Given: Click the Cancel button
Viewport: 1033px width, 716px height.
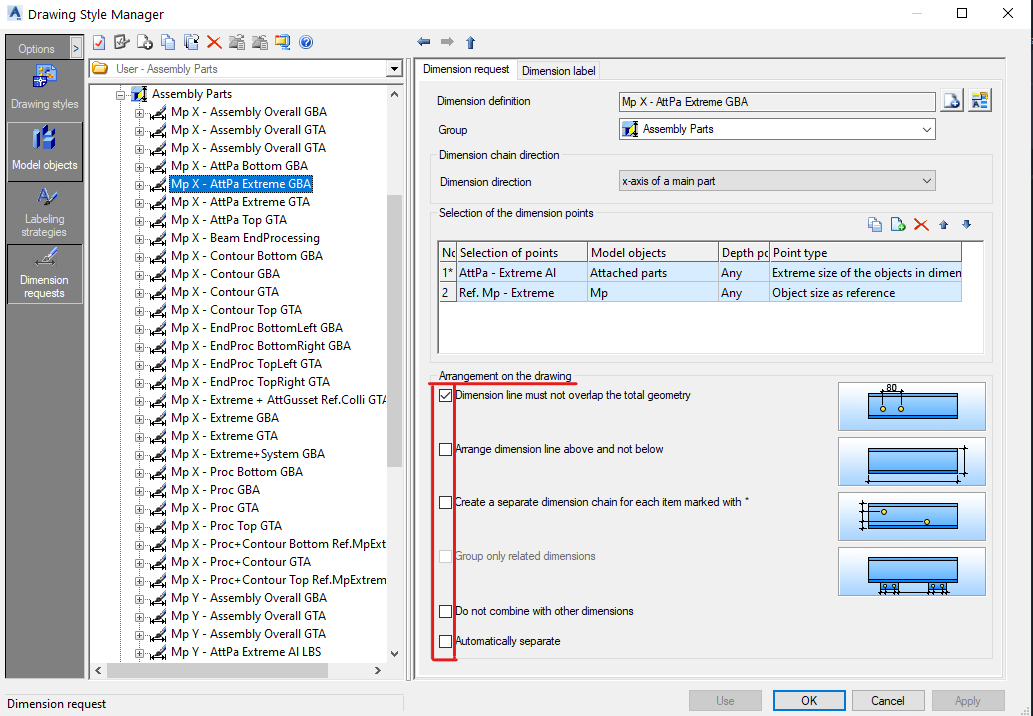Looking at the screenshot, I should [887, 700].
